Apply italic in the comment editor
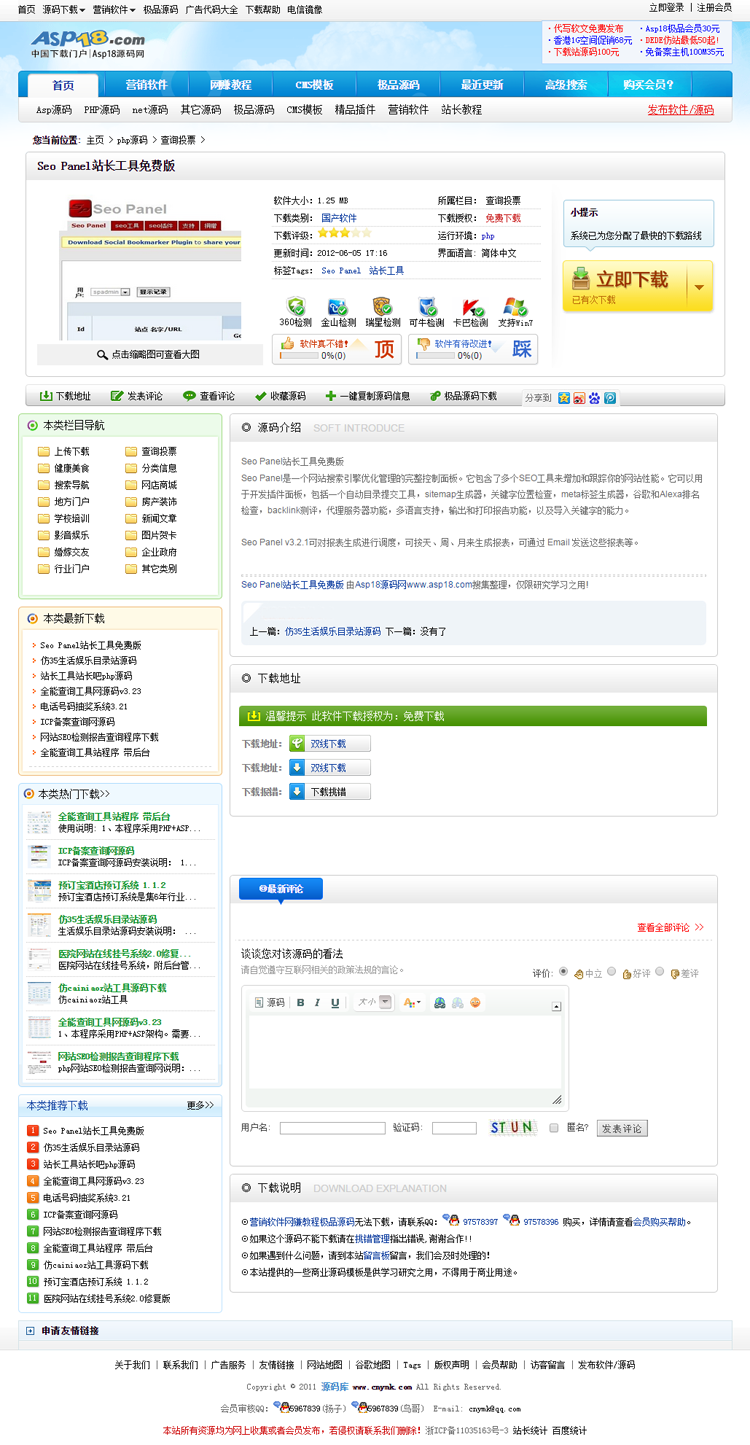Viewport: 750px width, 1445px height. 317,1002
